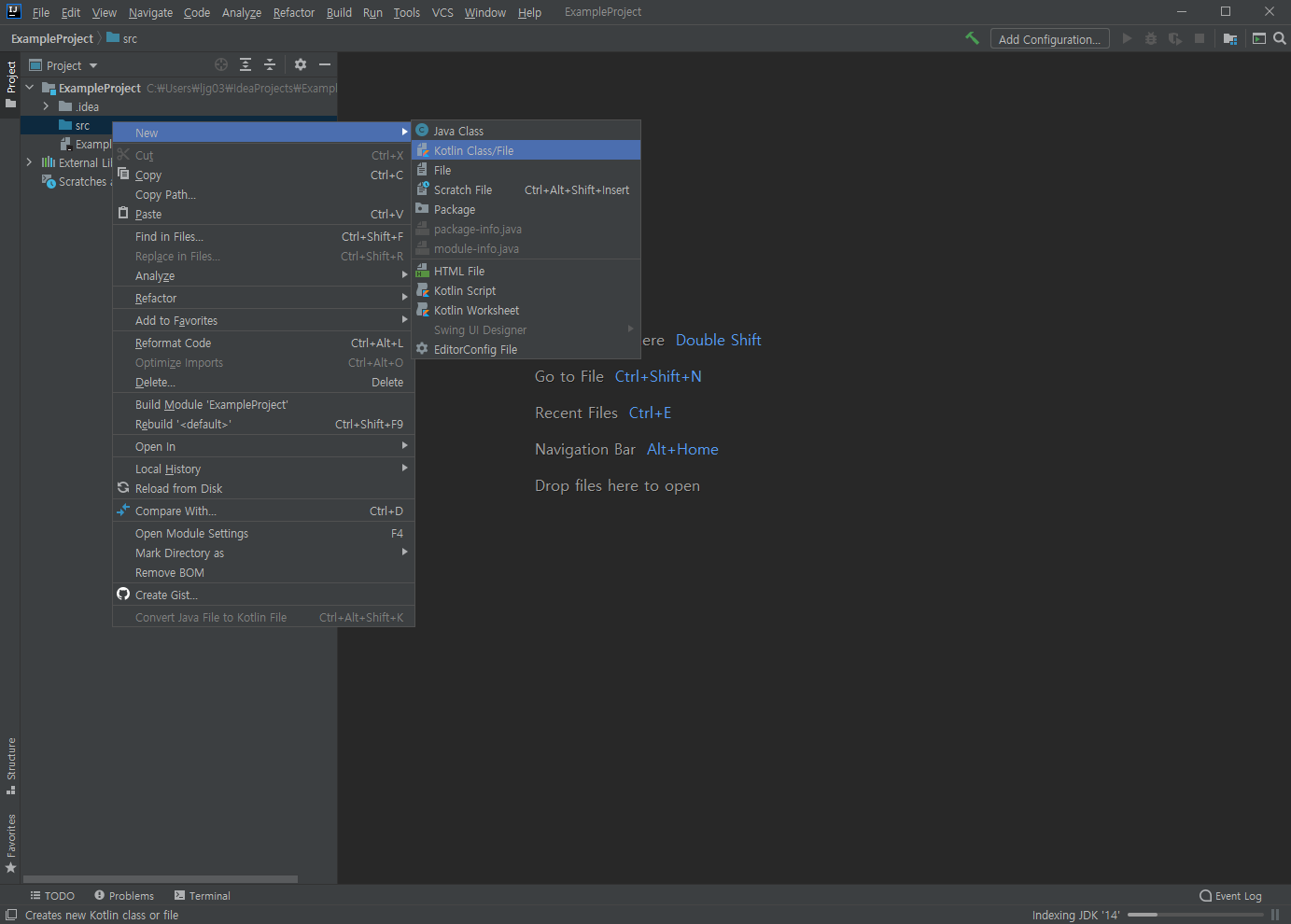The image size is (1291, 924).
Task: Expand External Libraries node
Action: click(30, 162)
